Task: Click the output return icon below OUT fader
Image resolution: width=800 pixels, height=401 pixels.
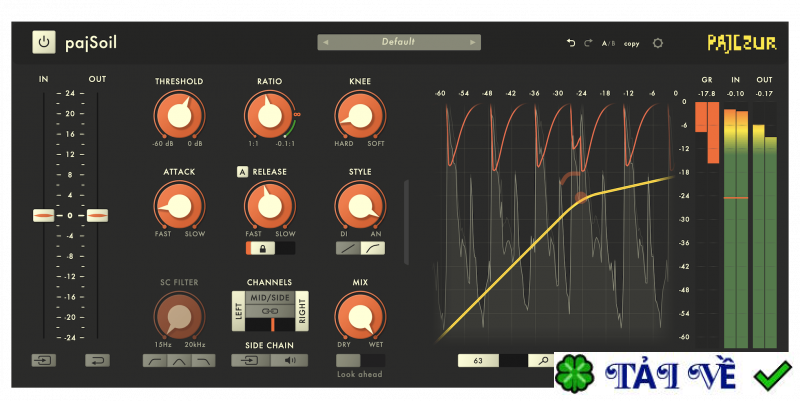Action: click(97, 361)
